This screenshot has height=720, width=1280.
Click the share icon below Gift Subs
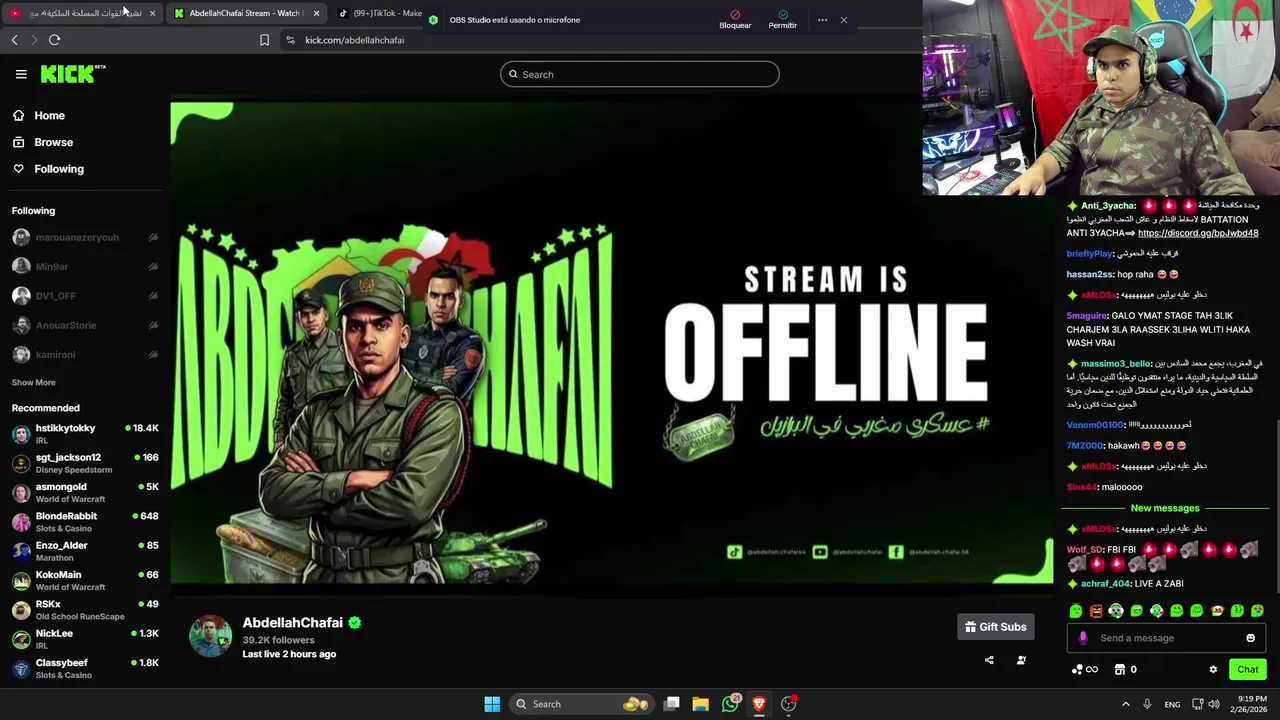click(989, 660)
